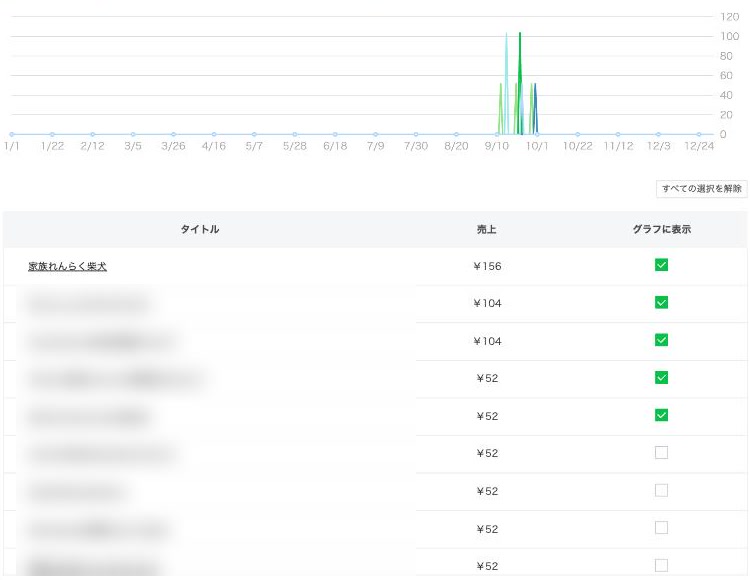The height and width of the screenshot is (580, 750).
Task: Click the 9/10 x-axis date label
Action: pyautogui.click(x=496, y=146)
